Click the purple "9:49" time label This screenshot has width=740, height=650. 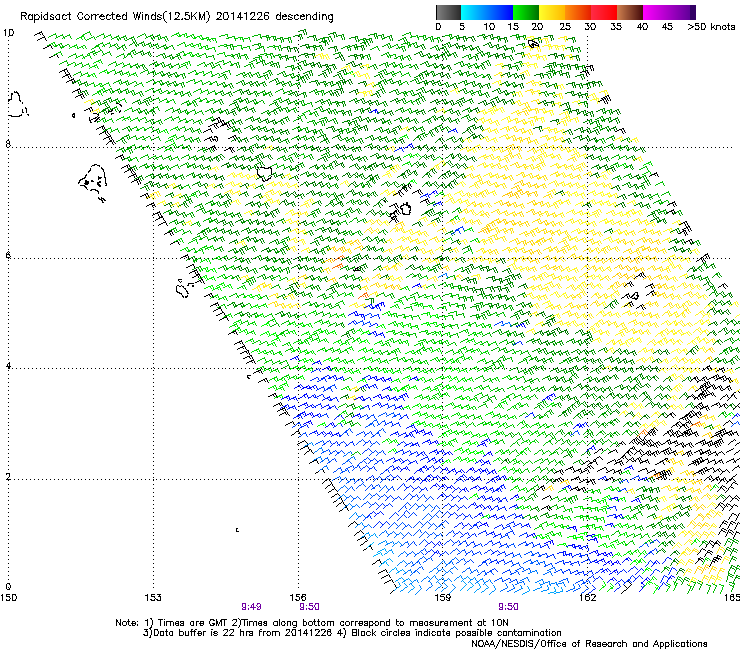click(x=252, y=607)
